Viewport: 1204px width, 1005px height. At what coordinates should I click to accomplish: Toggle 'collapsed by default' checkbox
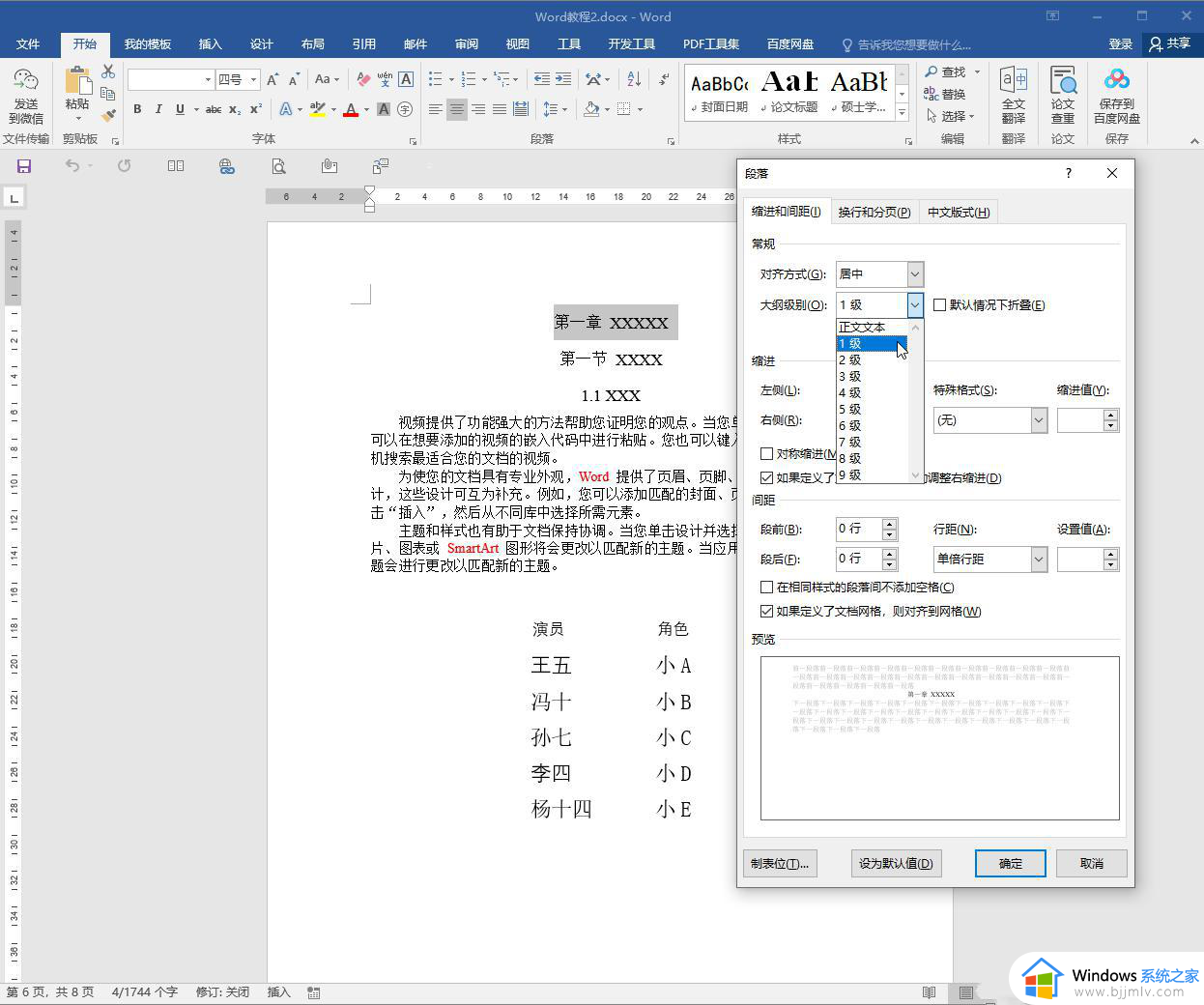[x=940, y=304]
